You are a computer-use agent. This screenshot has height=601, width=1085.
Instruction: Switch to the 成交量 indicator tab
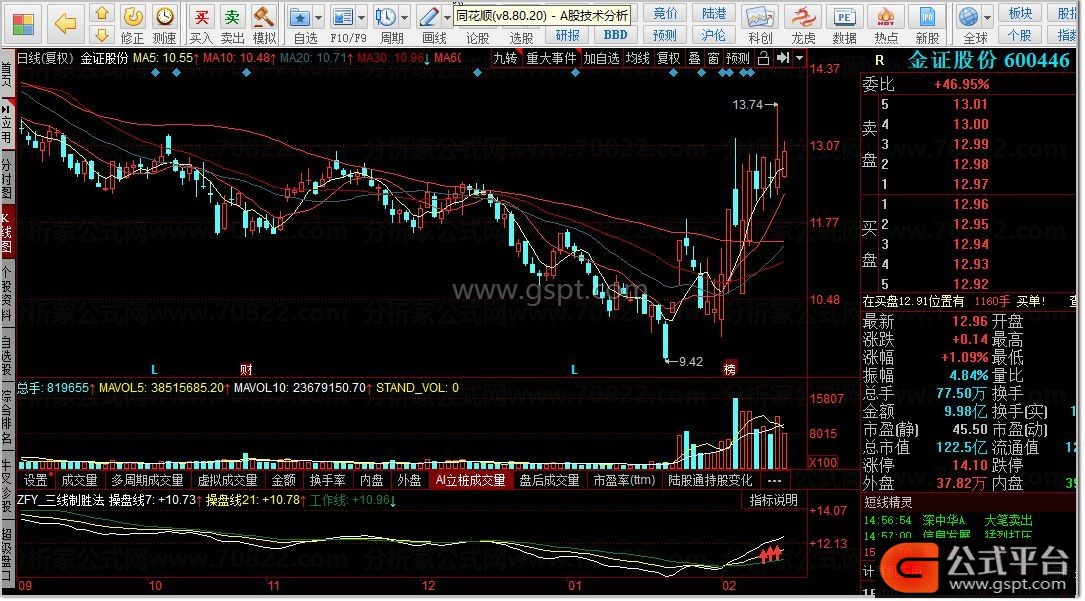pos(79,480)
